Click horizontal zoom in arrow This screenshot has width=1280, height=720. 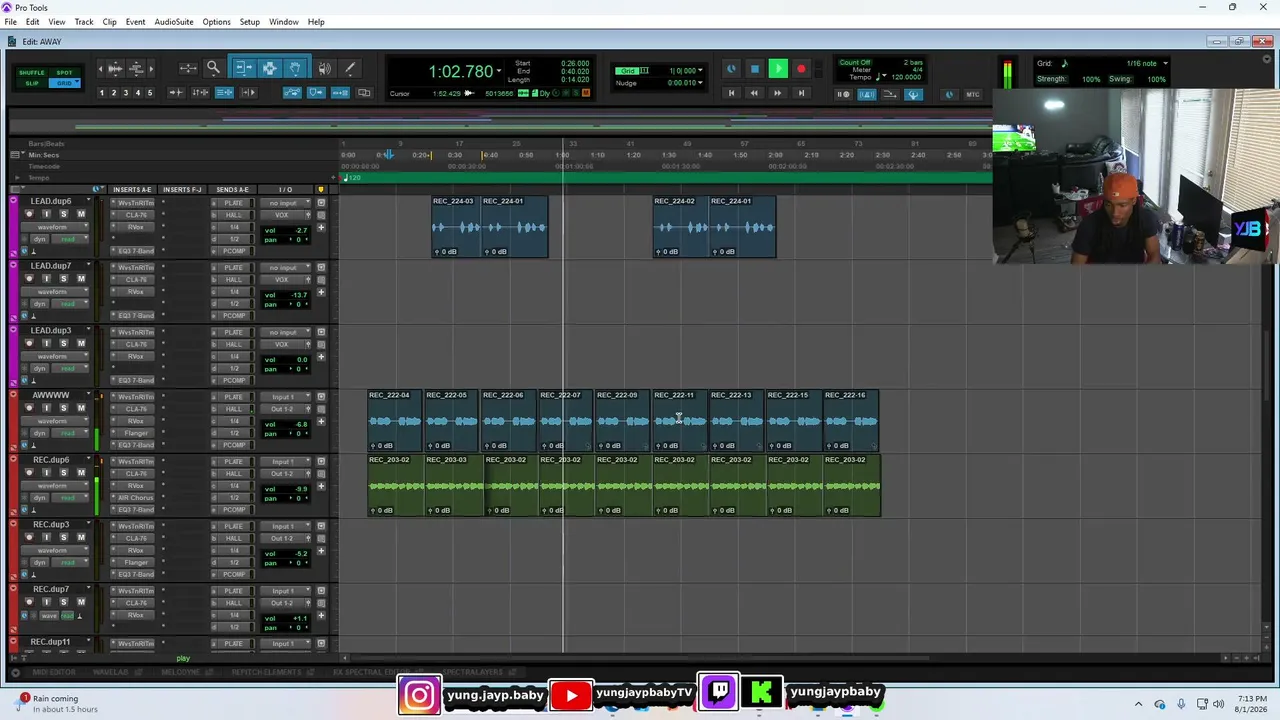pos(152,68)
